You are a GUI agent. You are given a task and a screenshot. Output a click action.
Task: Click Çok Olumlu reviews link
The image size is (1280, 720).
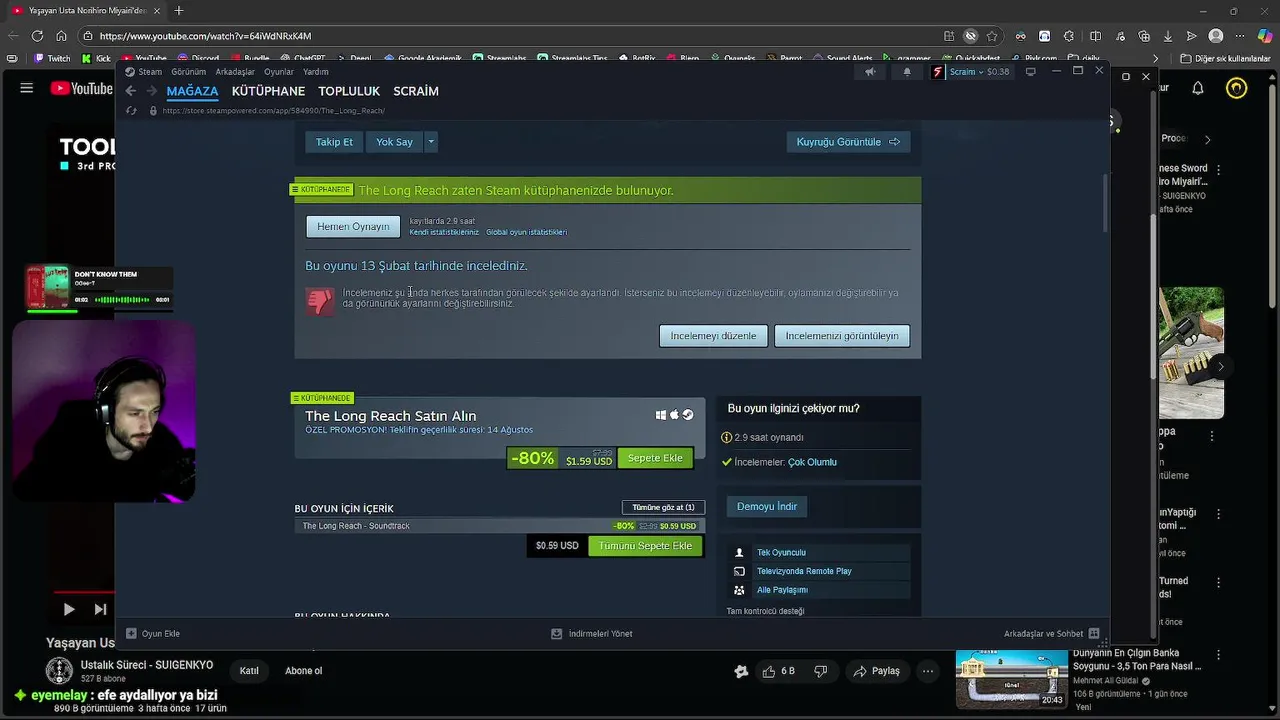[x=812, y=462]
